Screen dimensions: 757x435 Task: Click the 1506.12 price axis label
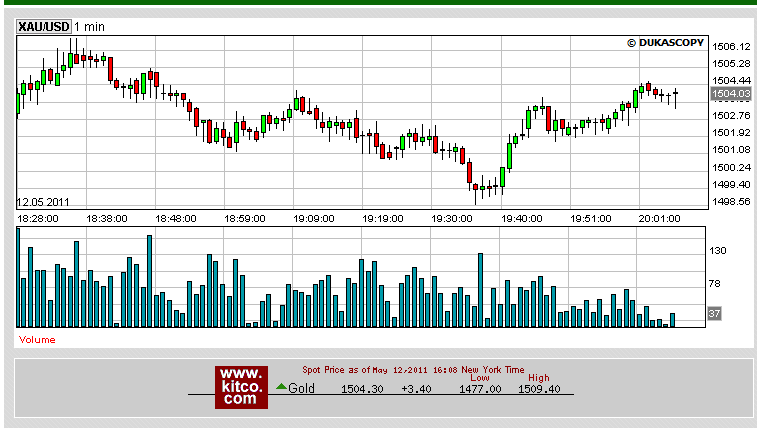[x=732, y=46]
